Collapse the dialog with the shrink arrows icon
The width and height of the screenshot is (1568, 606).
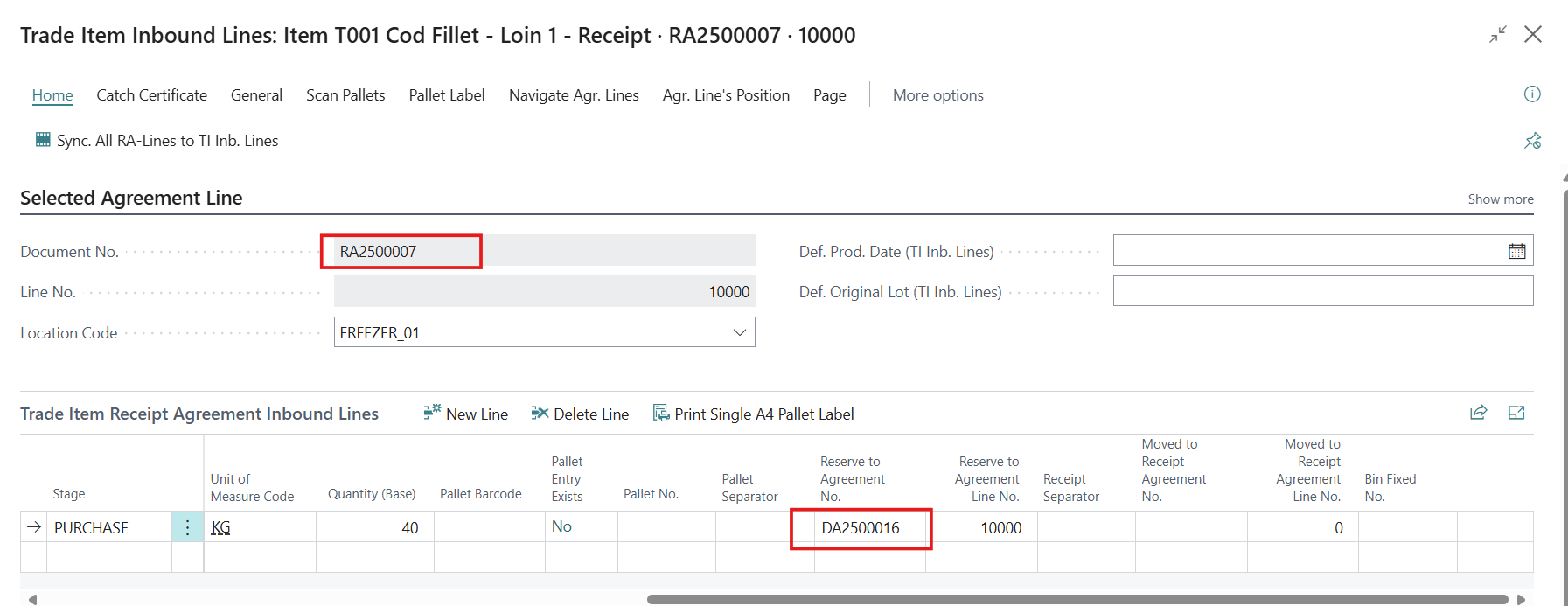[1498, 35]
